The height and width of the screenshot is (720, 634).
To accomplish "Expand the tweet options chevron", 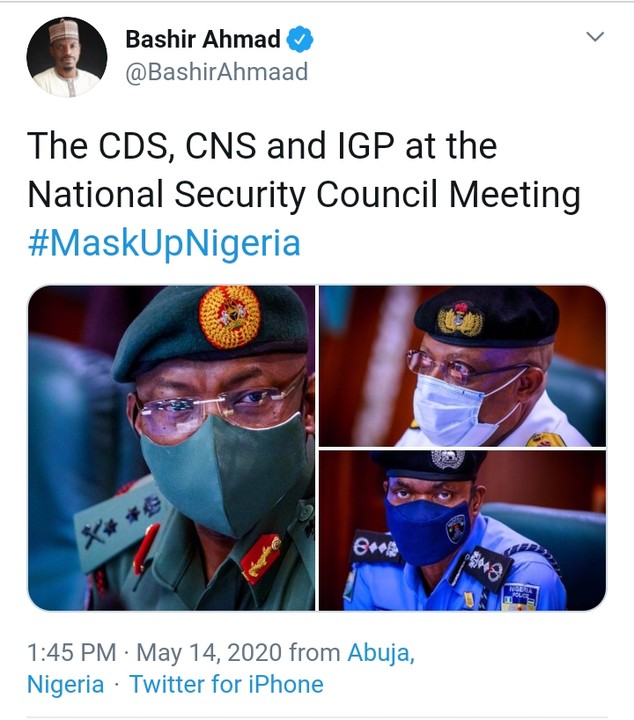I will pyautogui.click(x=595, y=38).
